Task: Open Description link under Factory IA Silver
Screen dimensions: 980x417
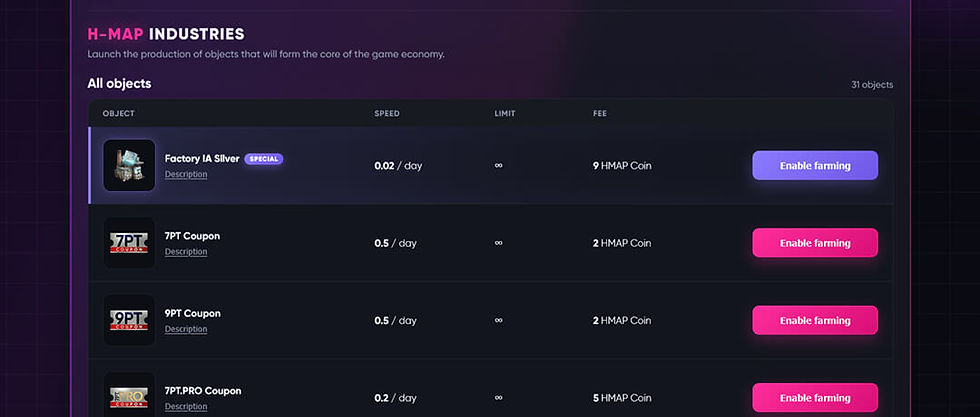Action: (186, 174)
